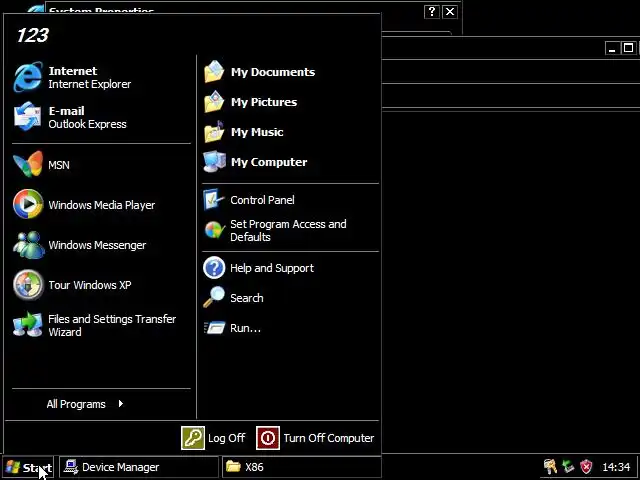Click the My Pictures label
Viewport: 640px width, 480px height.
pos(264,102)
